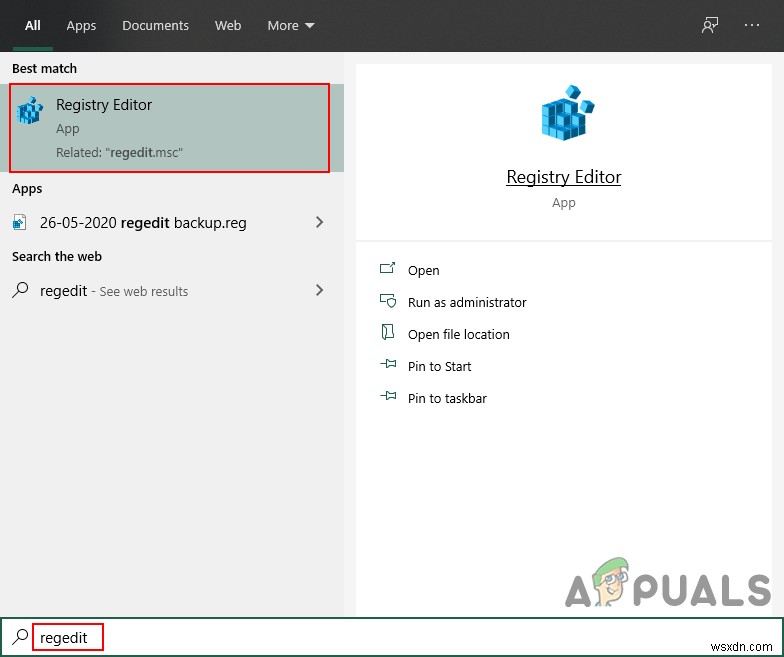Click the search field containing regedit
The image size is (784, 657).
click(392, 638)
